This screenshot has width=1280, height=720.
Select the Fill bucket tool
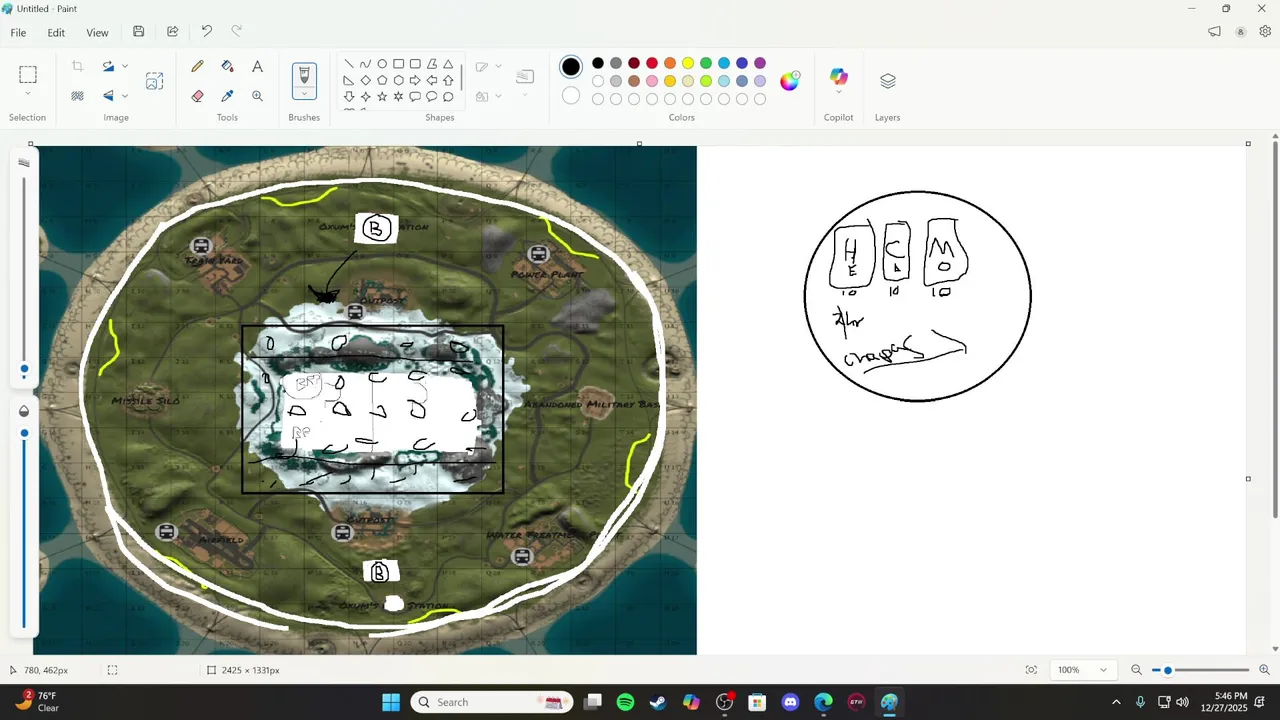[227, 66]
